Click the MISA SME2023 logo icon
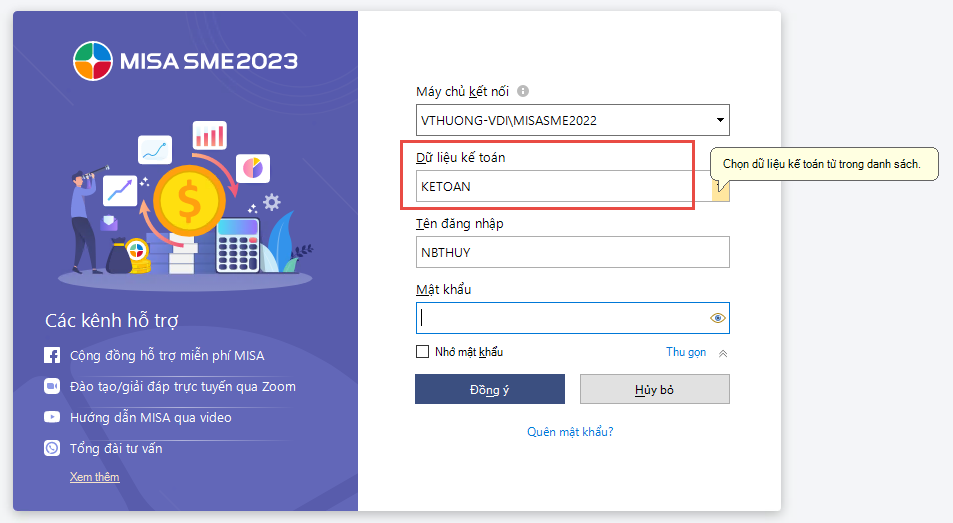This screenshot has width=953, height=523. [92, 60]
